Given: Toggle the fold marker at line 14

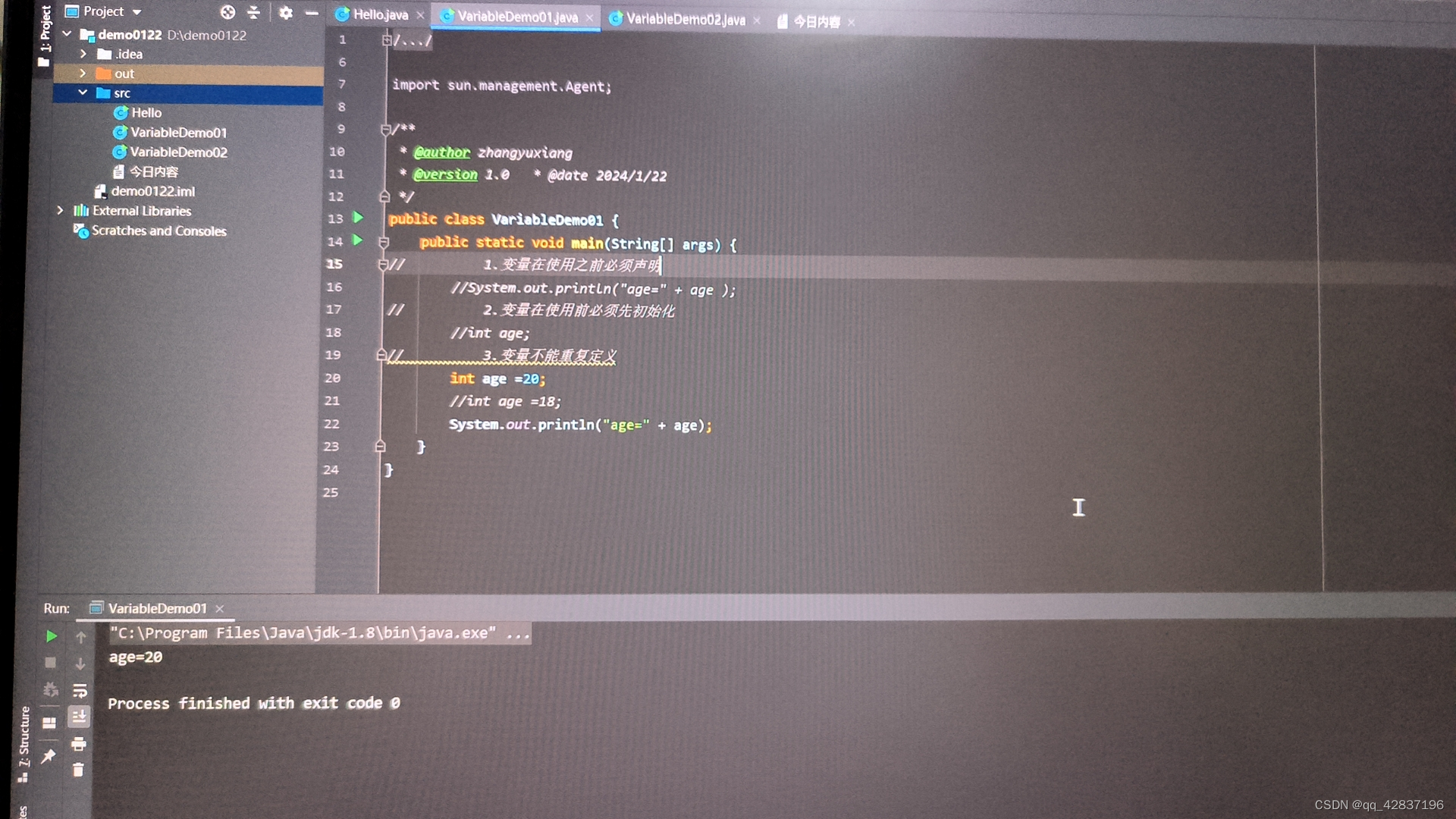Looking at the screenshot, I should 384,243.
